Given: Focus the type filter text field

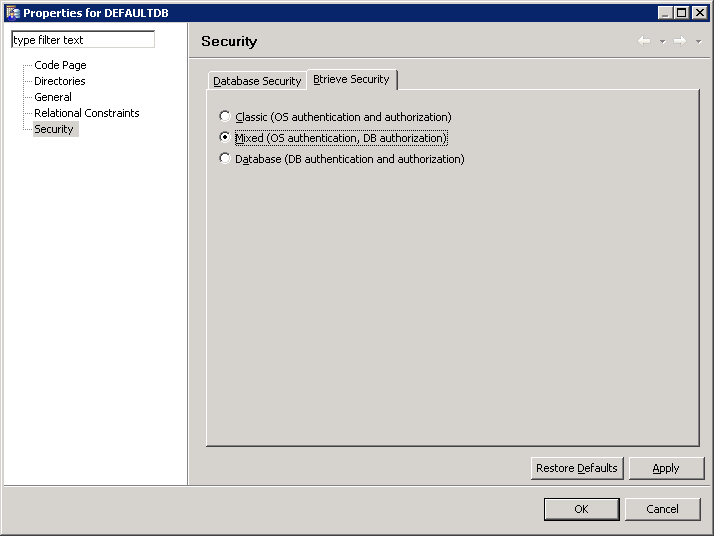Looking at the screenshot, I should (83, 40).
